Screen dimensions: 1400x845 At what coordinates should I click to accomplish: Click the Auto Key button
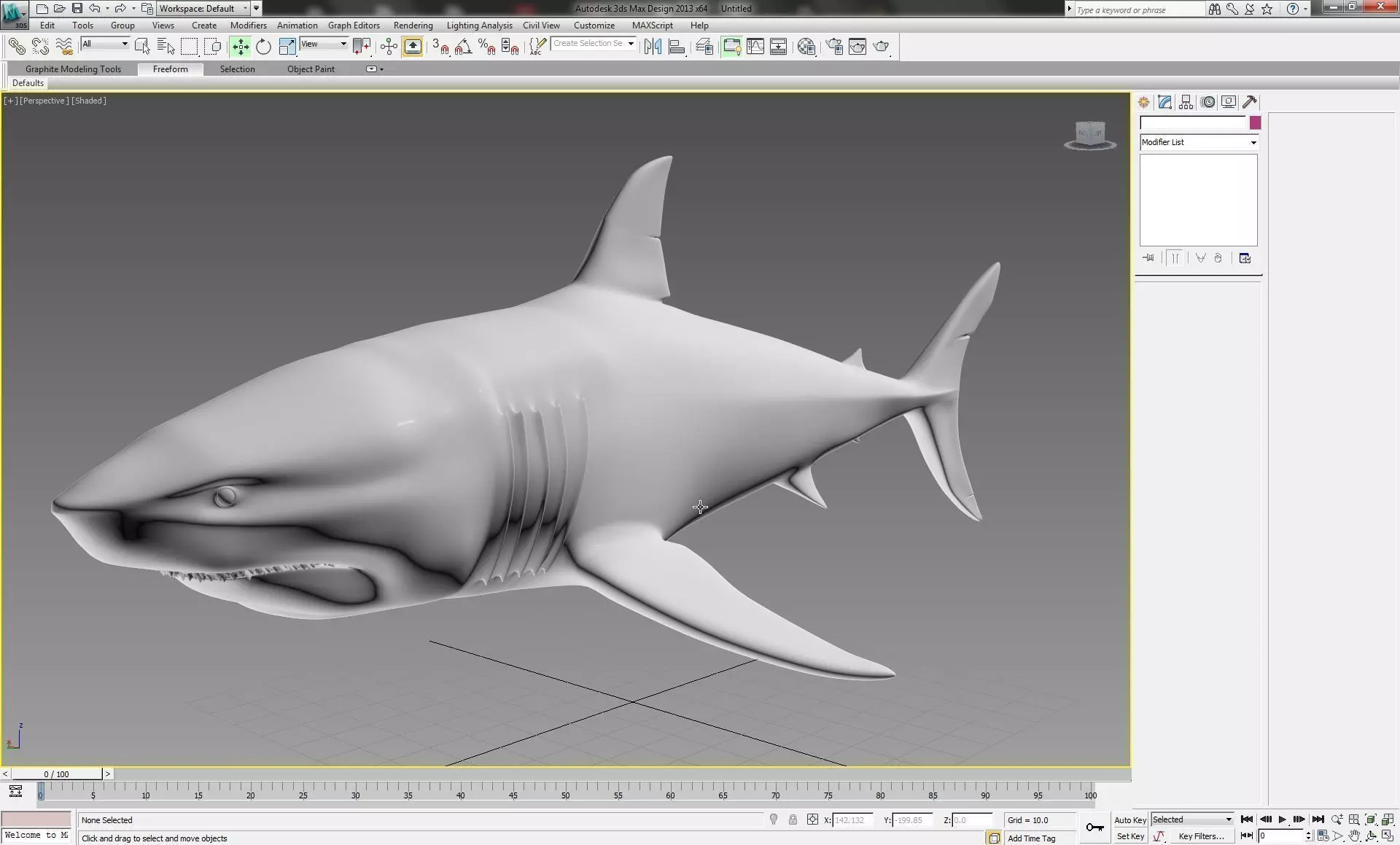[x=1130, y=819]
